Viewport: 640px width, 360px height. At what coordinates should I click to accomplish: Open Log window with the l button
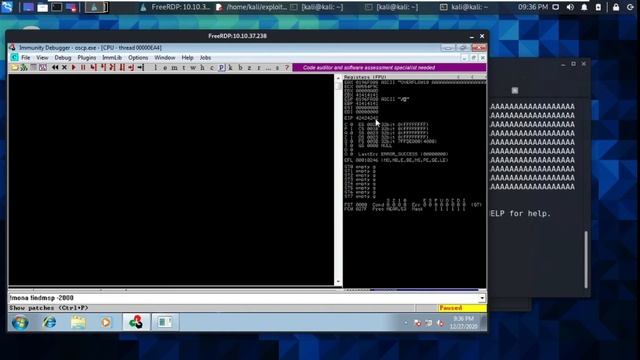[x=156, y=68]
